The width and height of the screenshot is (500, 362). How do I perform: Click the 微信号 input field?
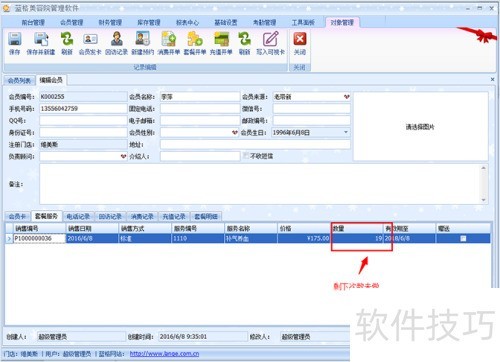click(312, 109)
